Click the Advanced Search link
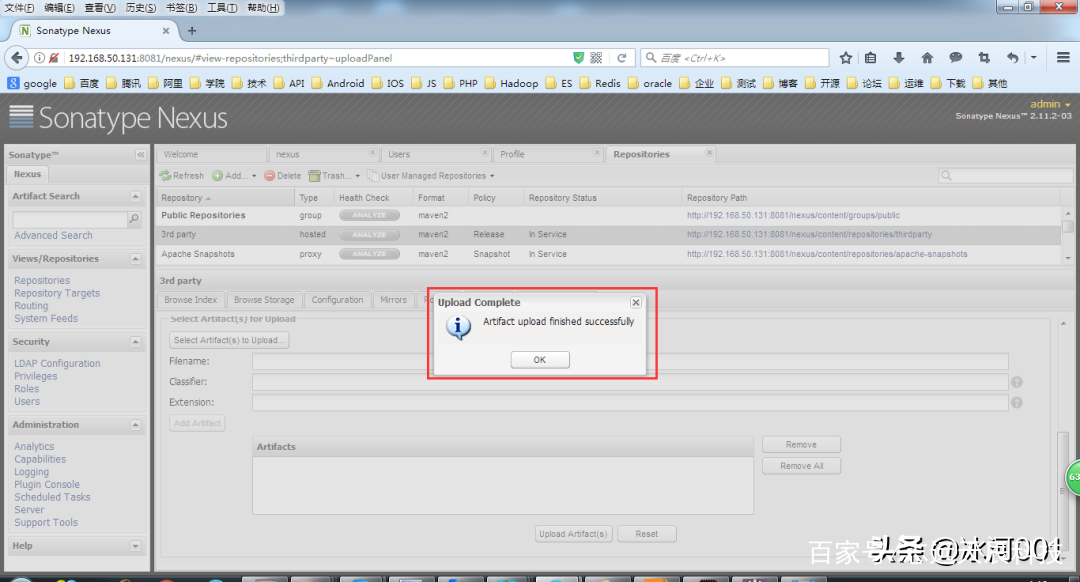 [53, 236]
